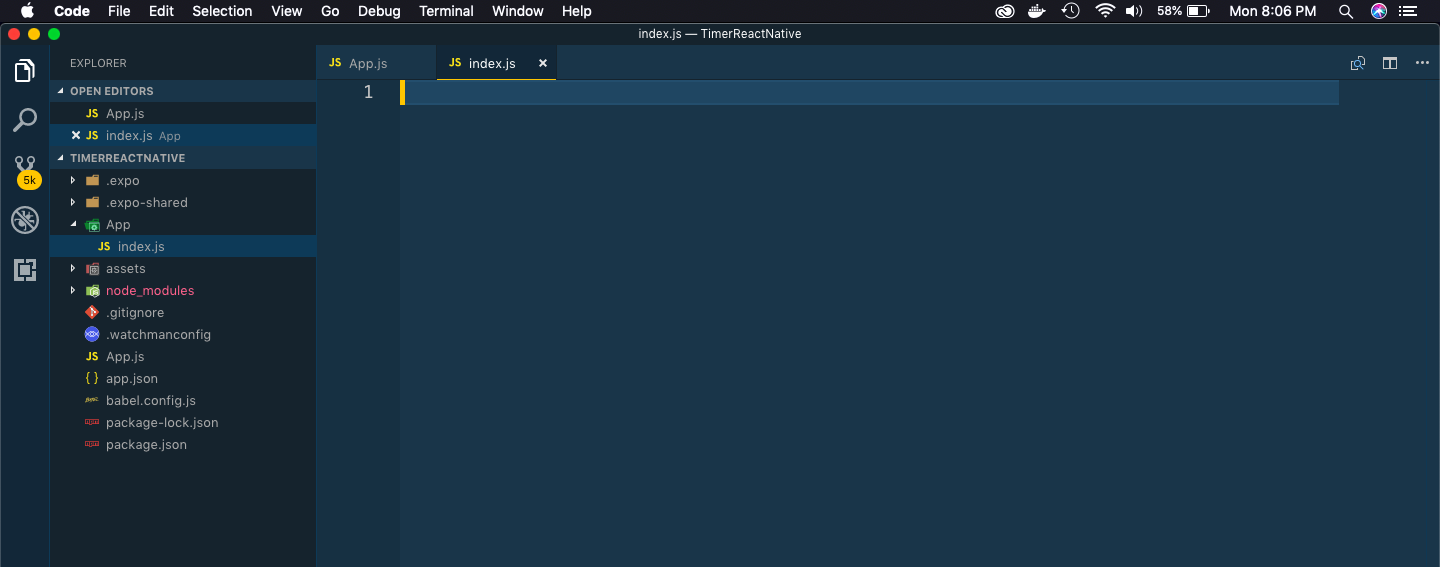
Task: Open Source Control view with 5k badge
Action: [x=25, y=171]
